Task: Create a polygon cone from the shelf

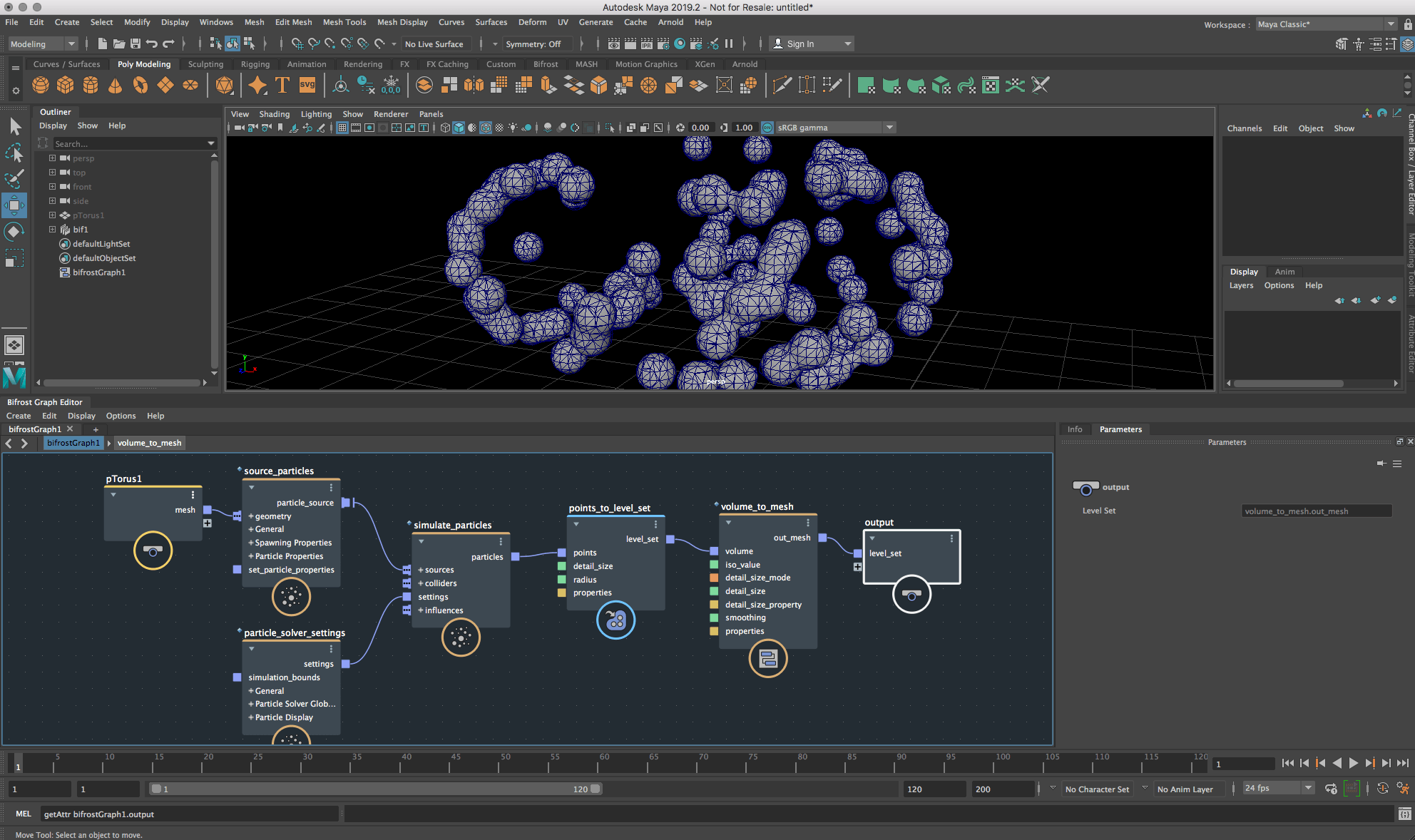Action: coord(114,85)
